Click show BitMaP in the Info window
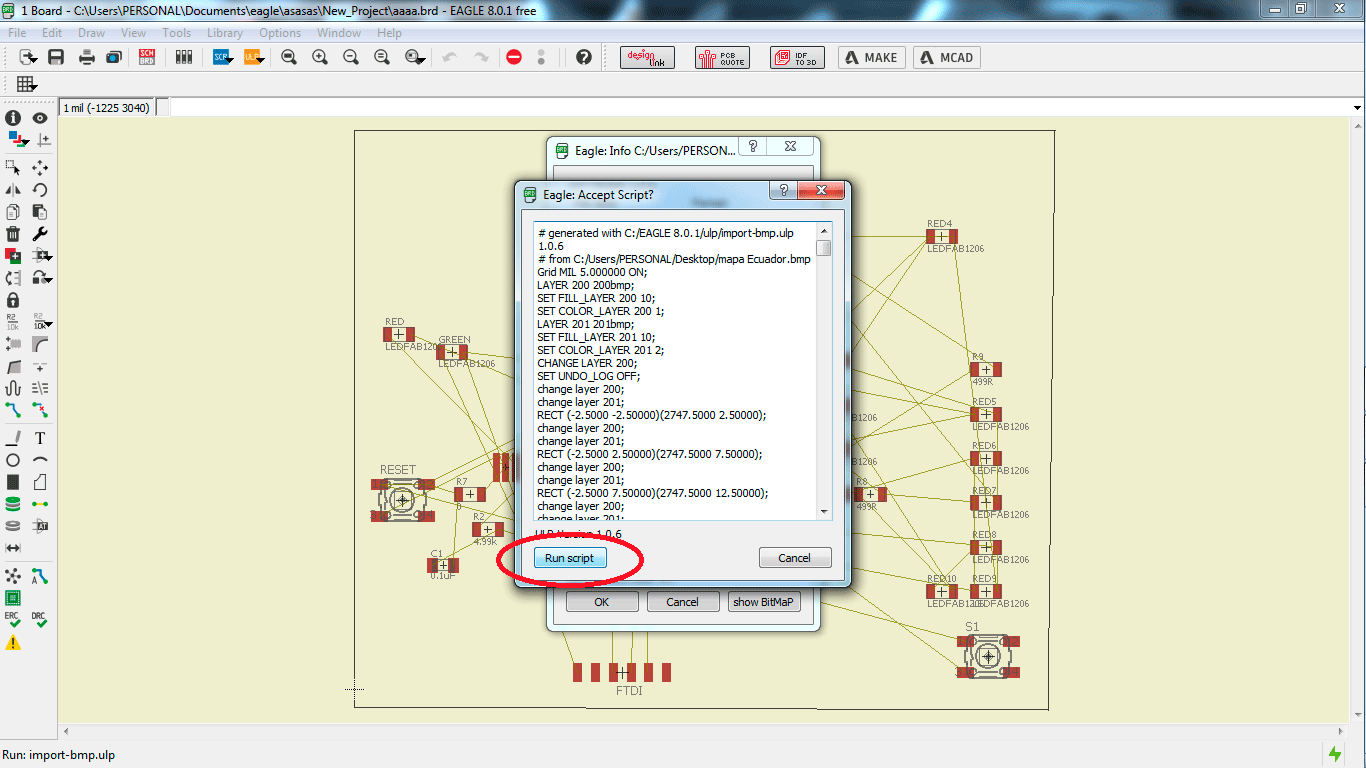 (x=765, y=602)
